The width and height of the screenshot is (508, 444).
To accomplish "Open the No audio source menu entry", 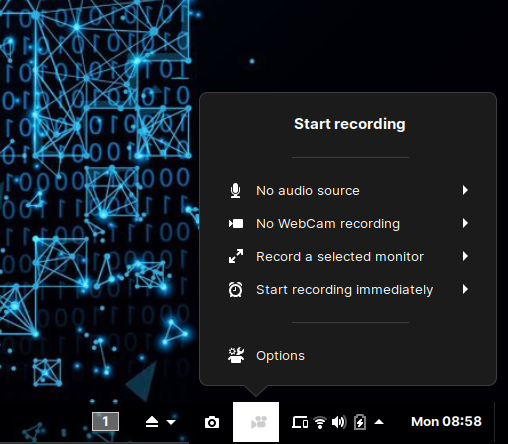I will (349, 191).
